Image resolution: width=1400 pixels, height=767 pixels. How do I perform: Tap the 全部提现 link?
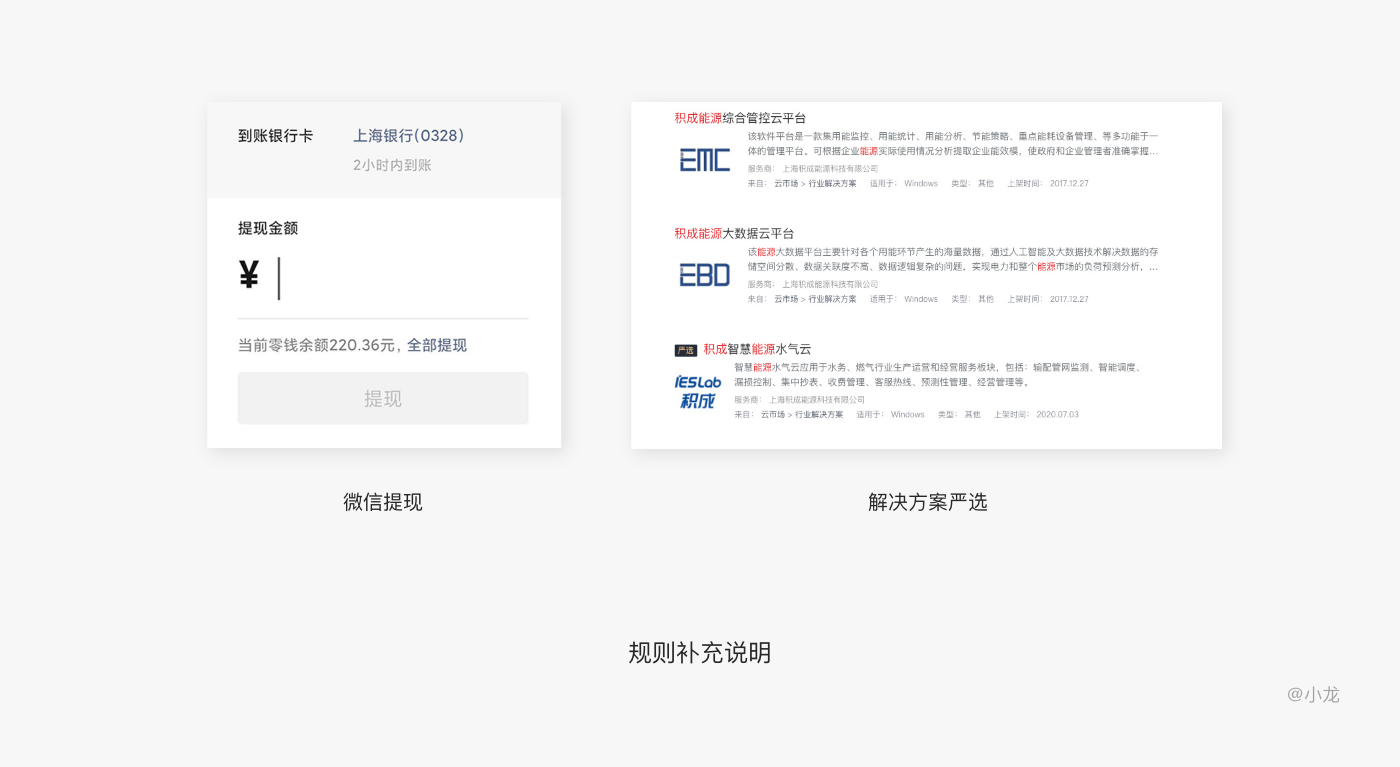[436, 345]
